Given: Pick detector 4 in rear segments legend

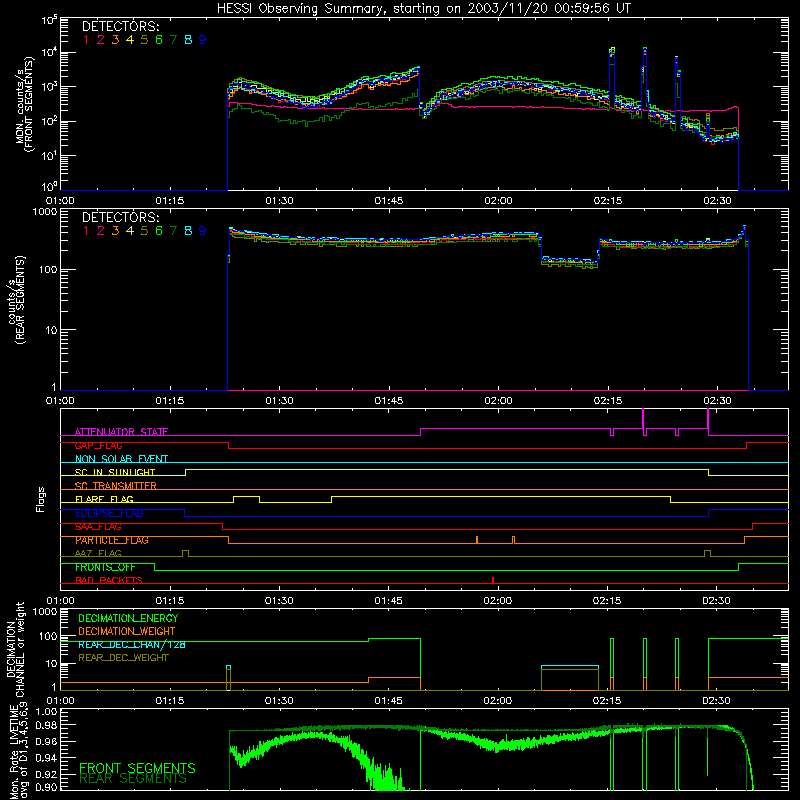Looking at the screenshot, I should tap(130, 231).
